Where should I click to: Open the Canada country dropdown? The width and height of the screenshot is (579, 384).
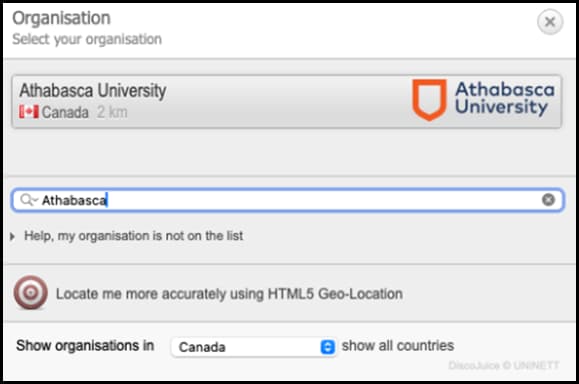coord(253,347)
